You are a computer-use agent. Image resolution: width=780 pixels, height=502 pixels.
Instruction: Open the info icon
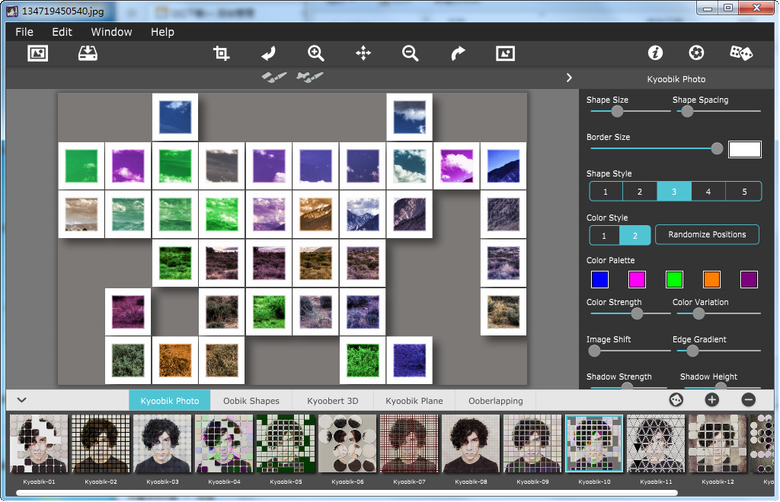(656, 53)
